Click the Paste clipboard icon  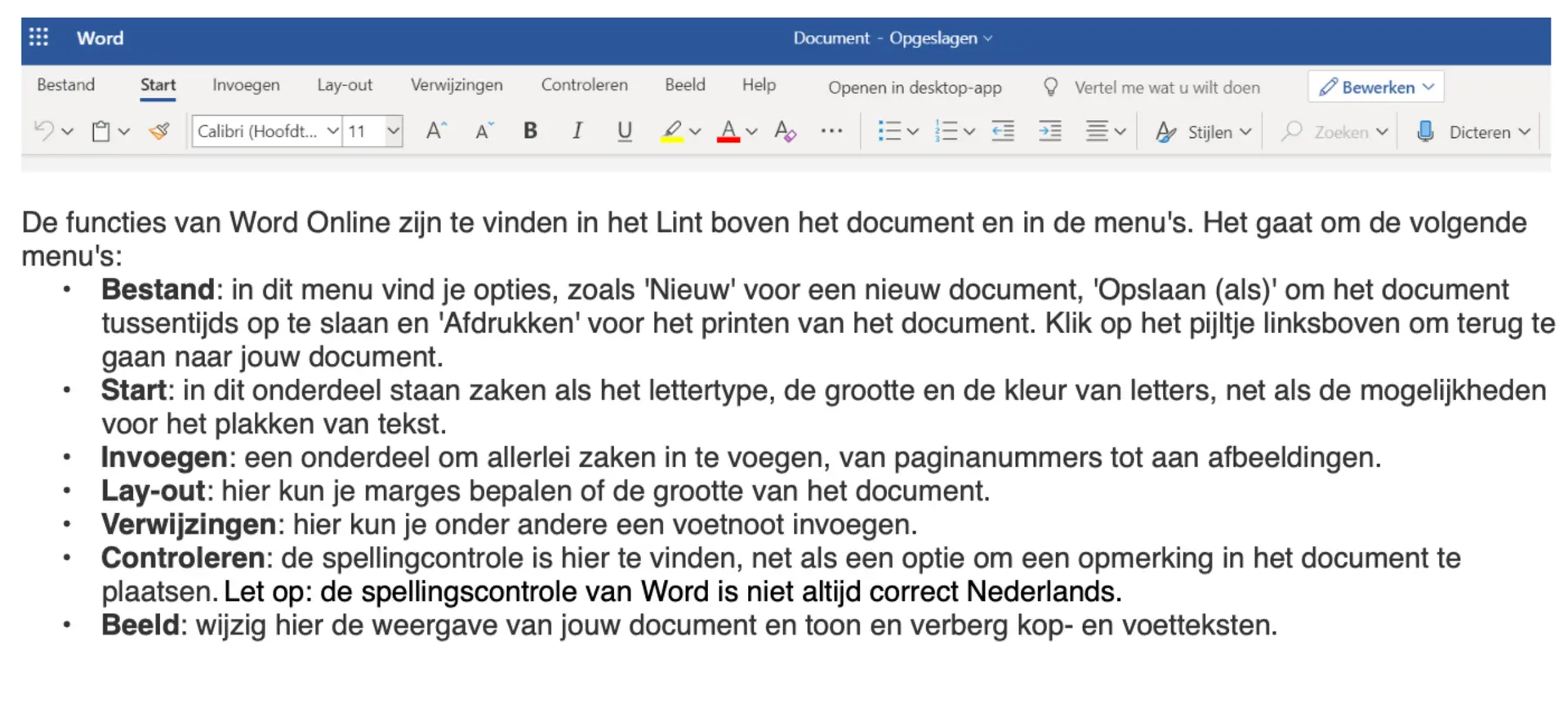(100, 131)
